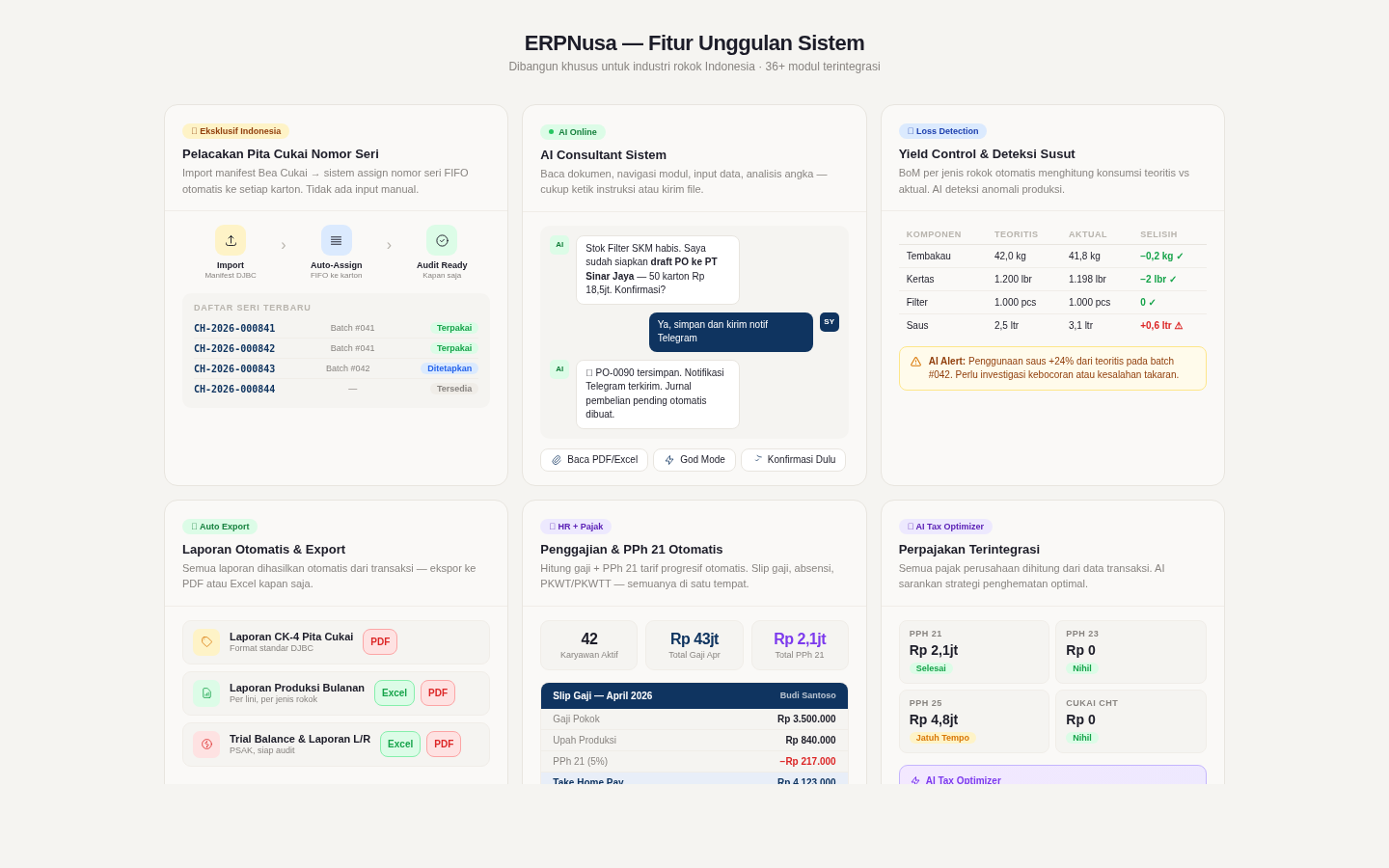
Task: Select serial number CH-2026-000843
Action: click(234, 369)
